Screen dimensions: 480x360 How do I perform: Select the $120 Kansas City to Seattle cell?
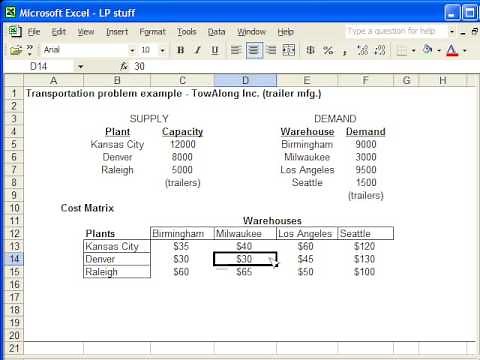[366, 246]
